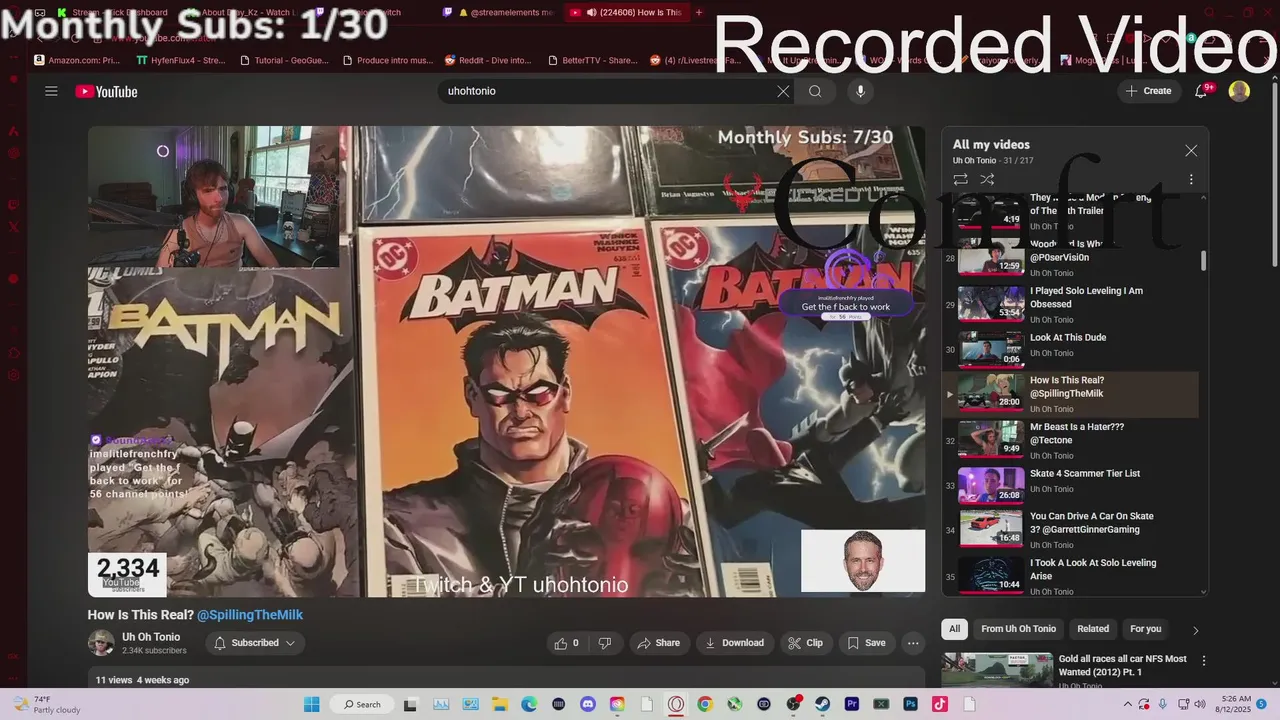
Task: Open Google Chrome from the taskbar
Action: [x=705, y=704]
